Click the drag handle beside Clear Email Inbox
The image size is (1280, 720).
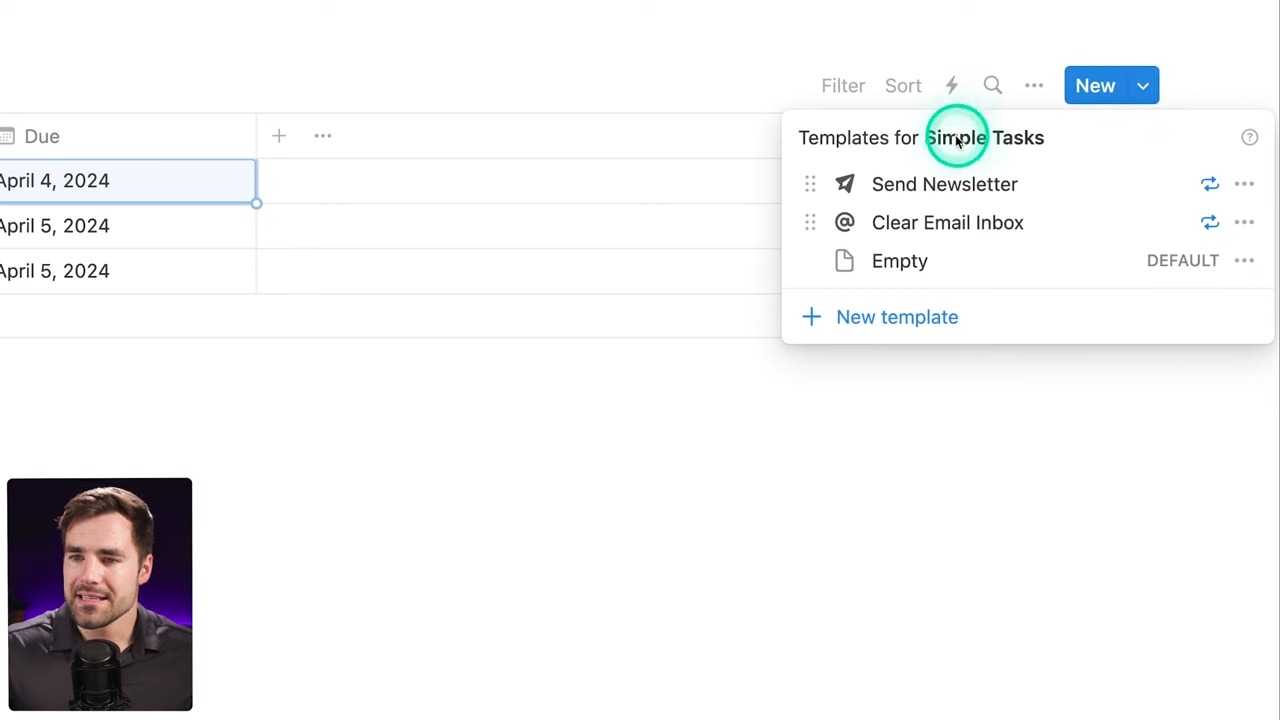(810, 222)
